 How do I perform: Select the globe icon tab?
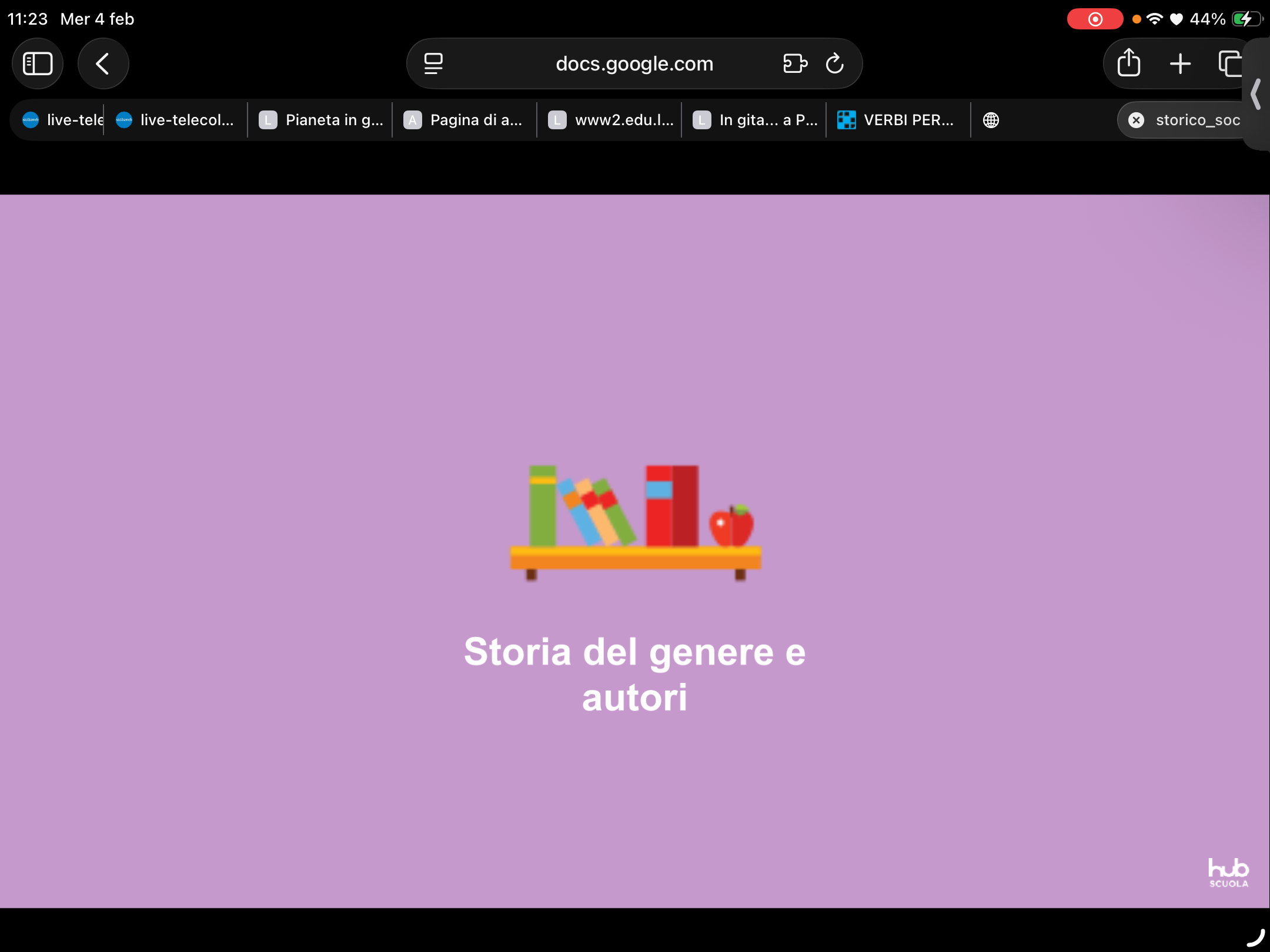pos(991,120)
